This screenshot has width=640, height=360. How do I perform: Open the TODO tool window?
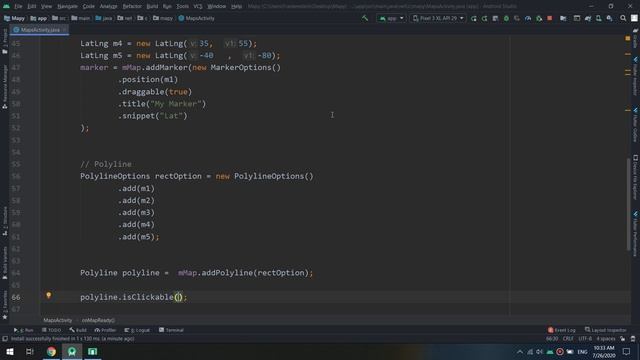(x=51, y=330)
